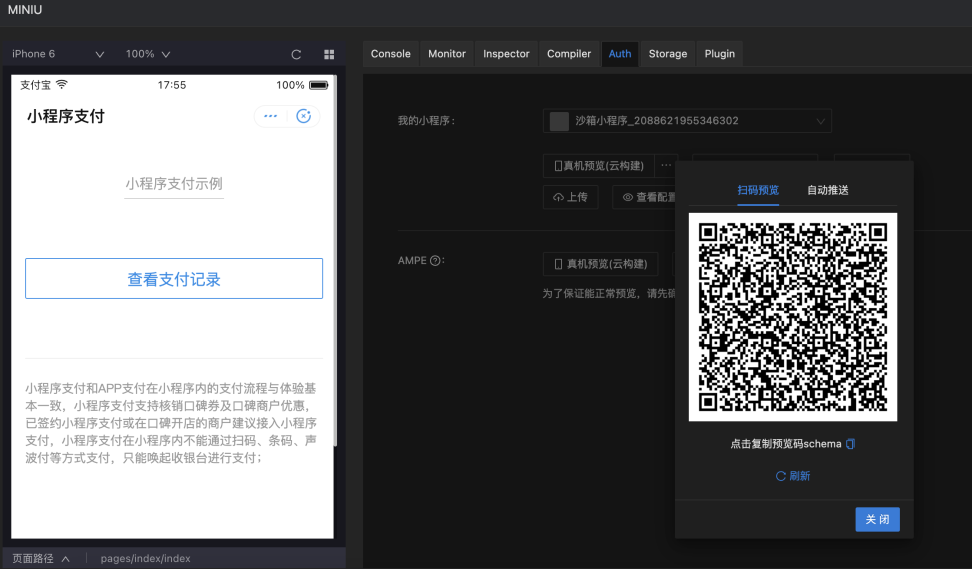972x569 pixels.
Task: Click the 点击复制预览码schema text
Action: 785,444
